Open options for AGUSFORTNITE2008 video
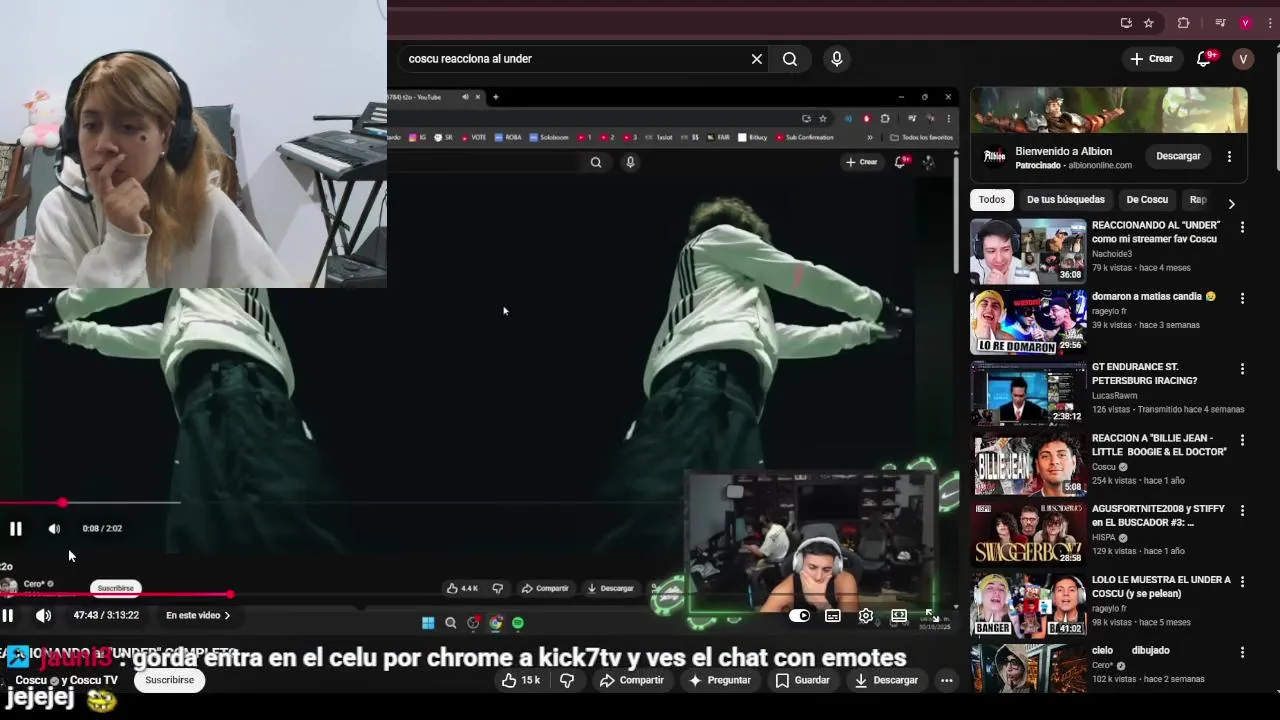The height and width of the screenshot is (720, 1280). click(x=1242, y=511)
